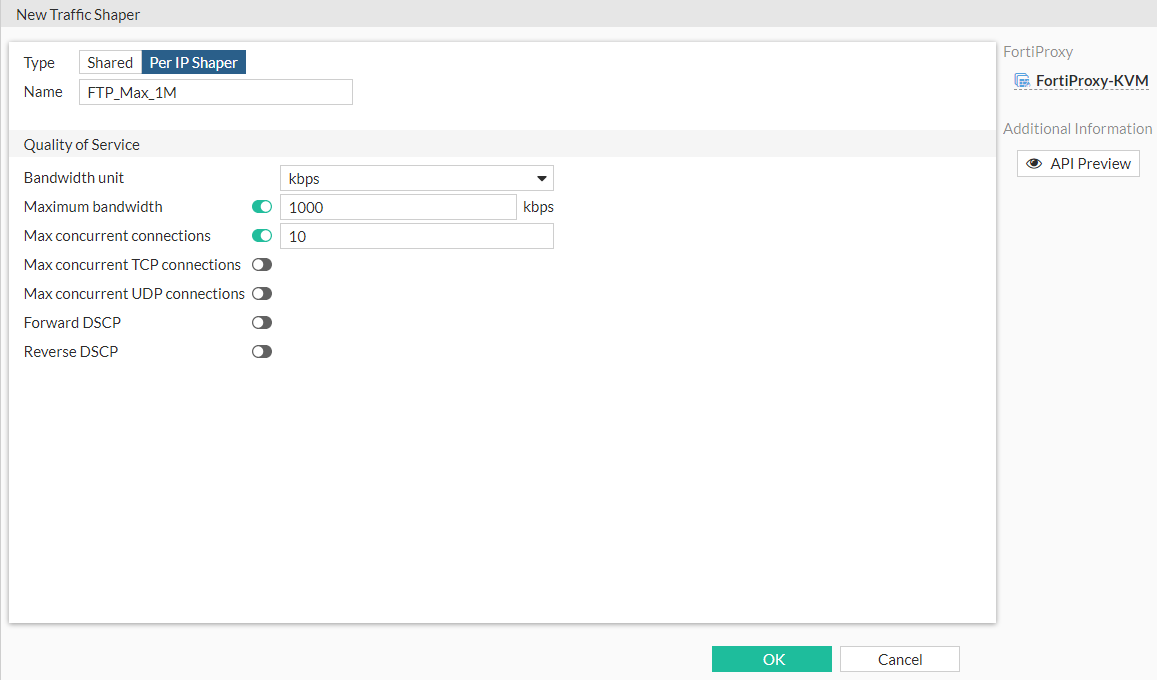
Task: Edit the Name field FTP_Max_1M
Action: click(215, 91)
